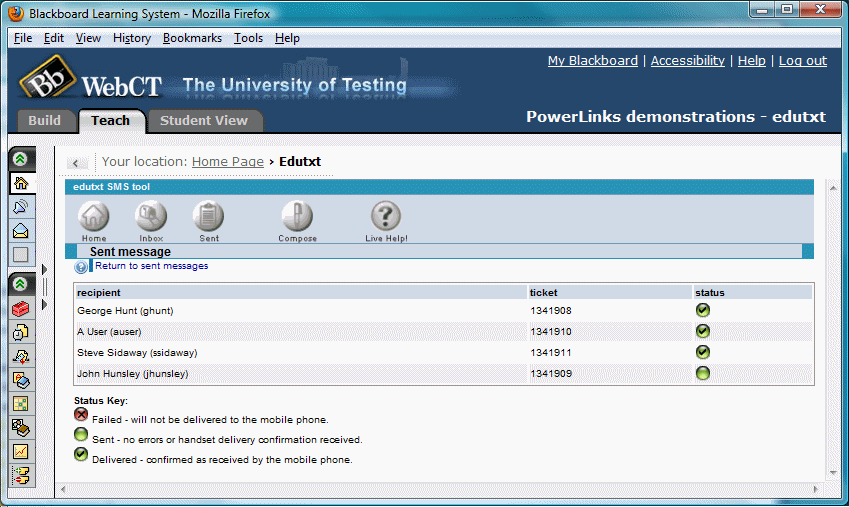Click George Hunt's delivered status icon
Image resolution: width=849 pixels, height=507 pixels.
point(703,310)
